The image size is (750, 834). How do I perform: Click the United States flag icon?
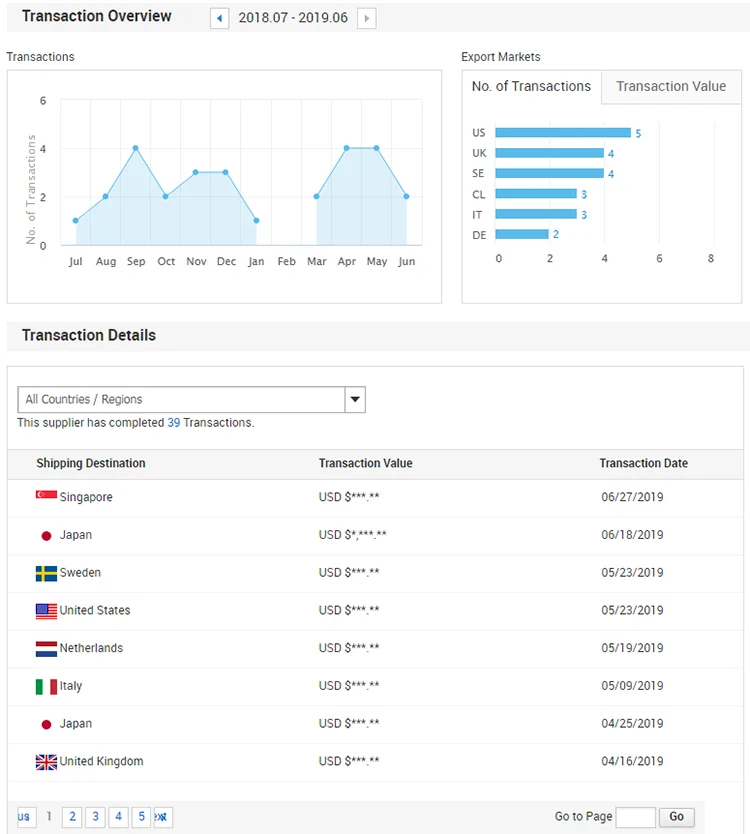46,611
